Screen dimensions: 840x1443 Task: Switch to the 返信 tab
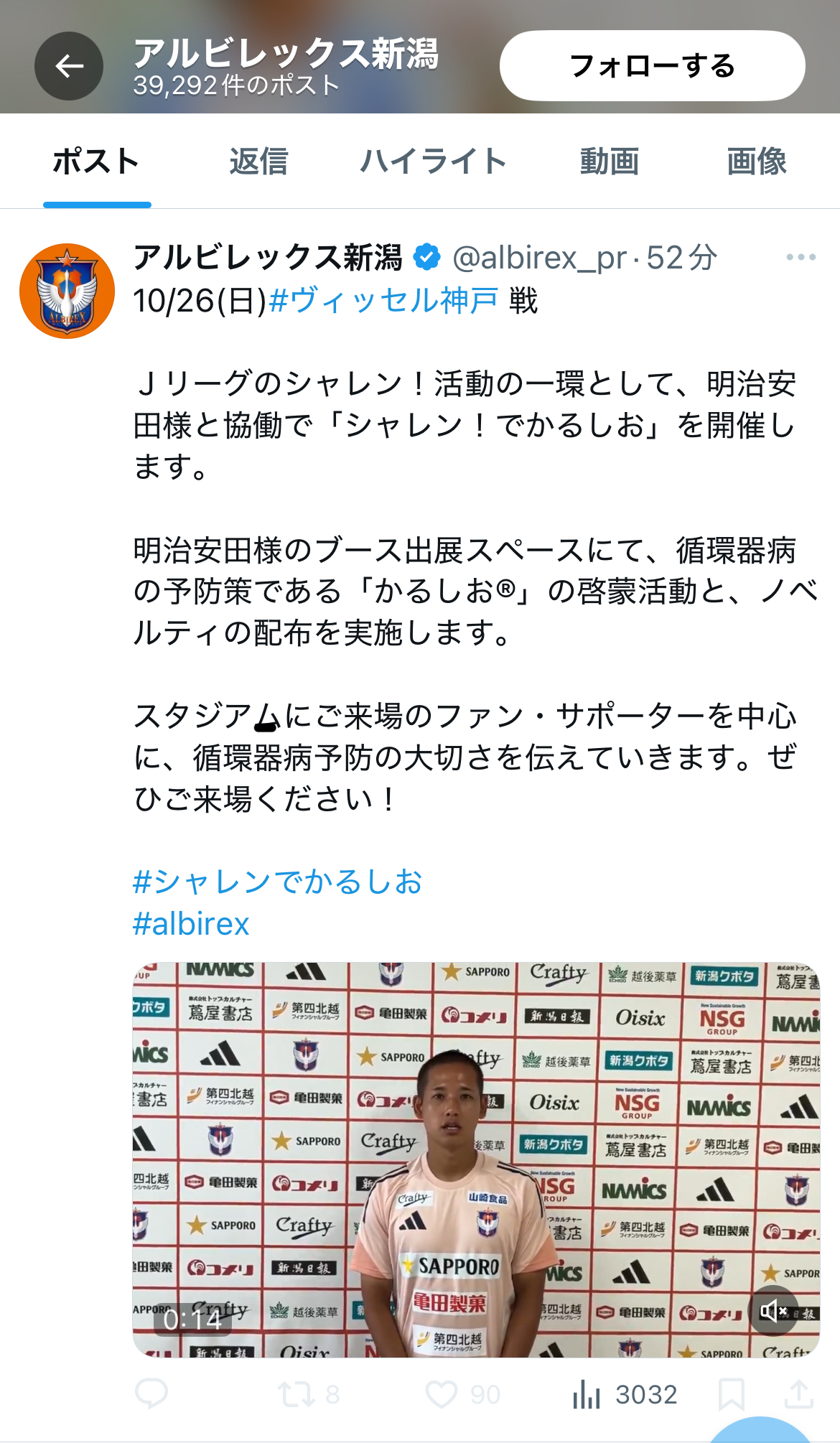pos(258,161)
